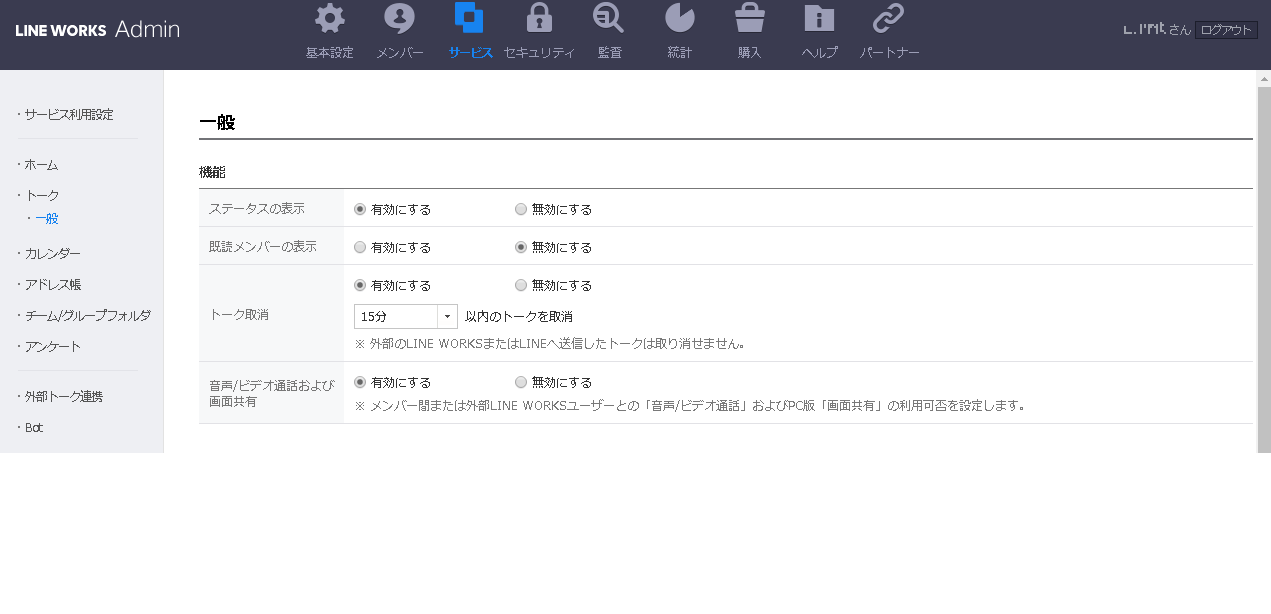Enable 既読メンバーの表示 with 有効にする radio
The width and height of the screenshot is (1271, 614).
click(360, 247)
